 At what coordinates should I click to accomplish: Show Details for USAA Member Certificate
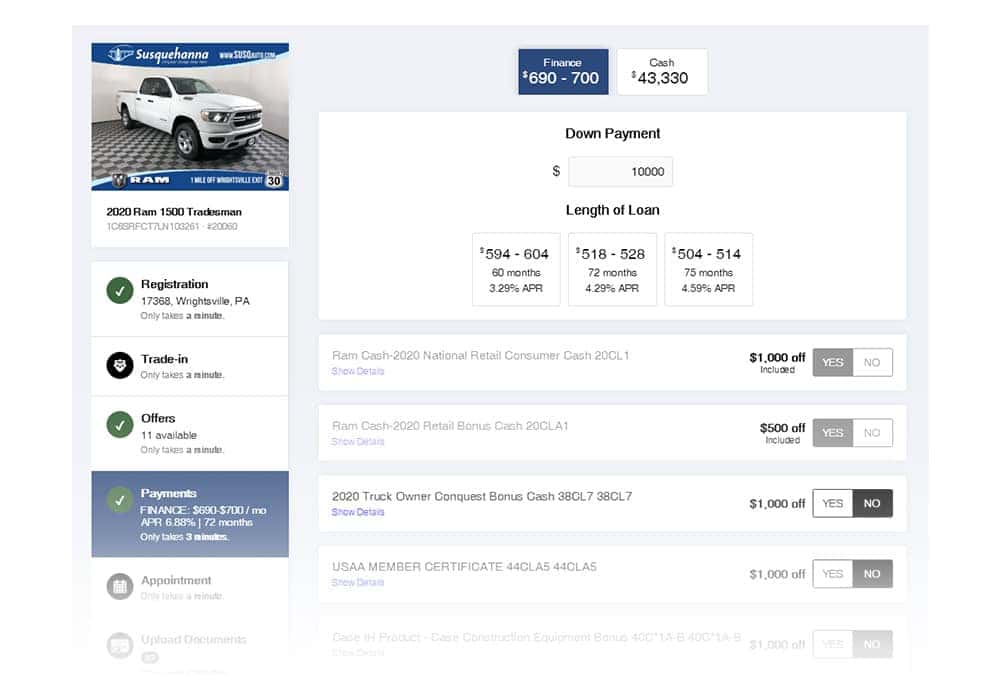click(358, 582)
